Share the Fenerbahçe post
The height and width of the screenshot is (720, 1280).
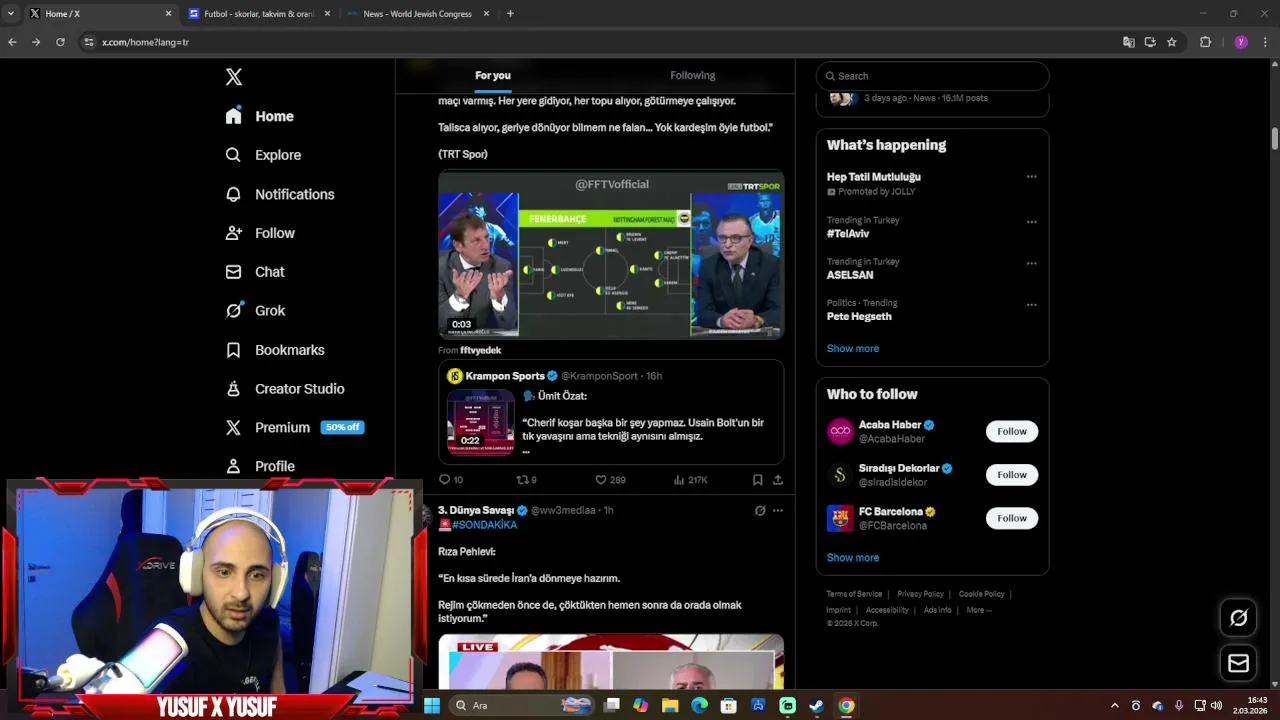pos(778,480)
